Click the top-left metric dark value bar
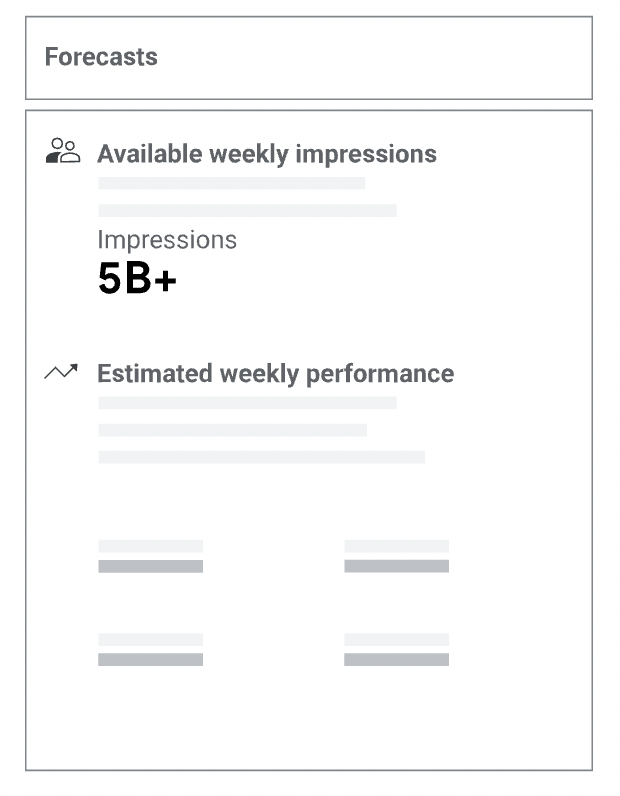Screen dimensions: 620x796 [x=150, y=566]
